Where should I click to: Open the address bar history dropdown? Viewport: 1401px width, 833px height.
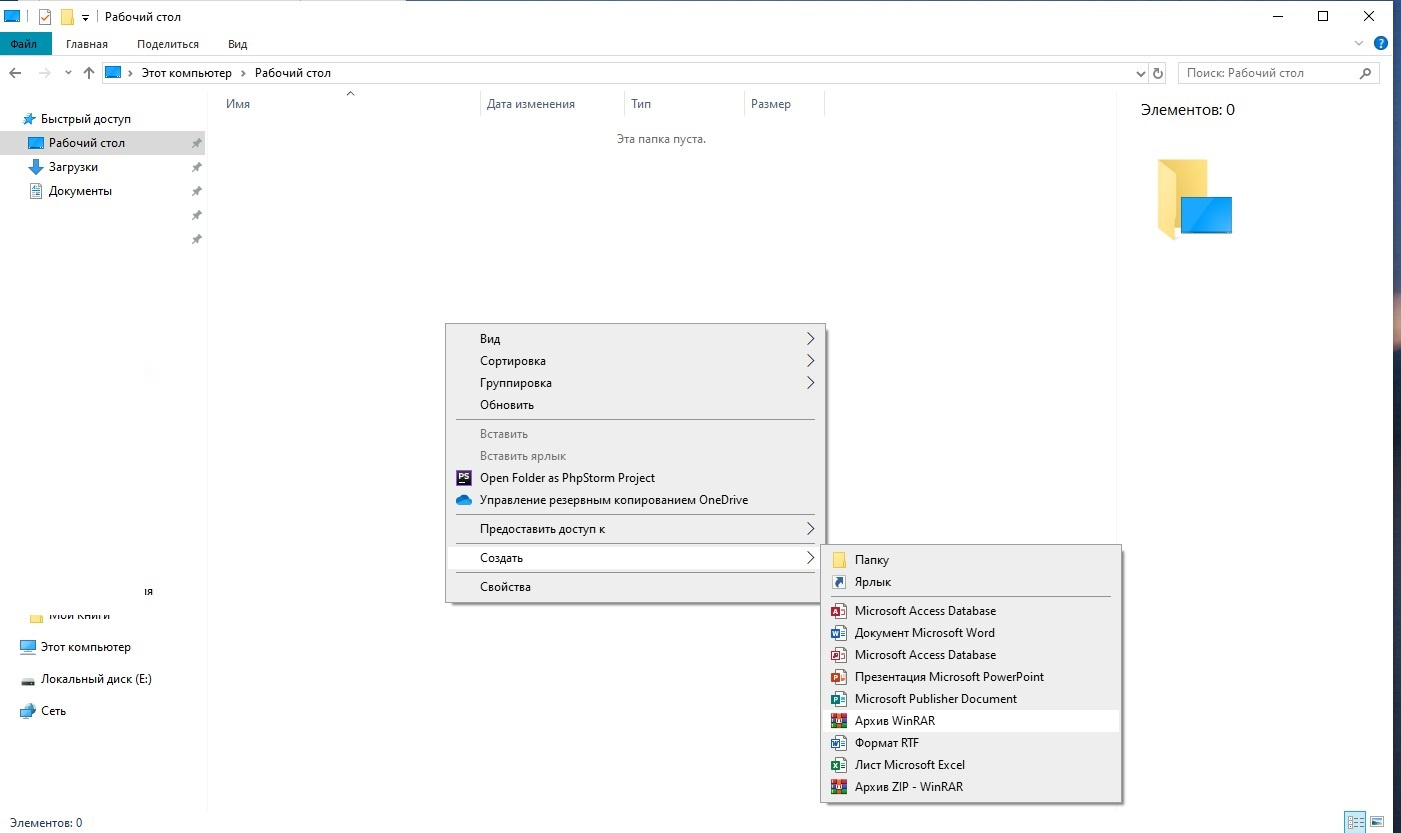point(1141,73)
